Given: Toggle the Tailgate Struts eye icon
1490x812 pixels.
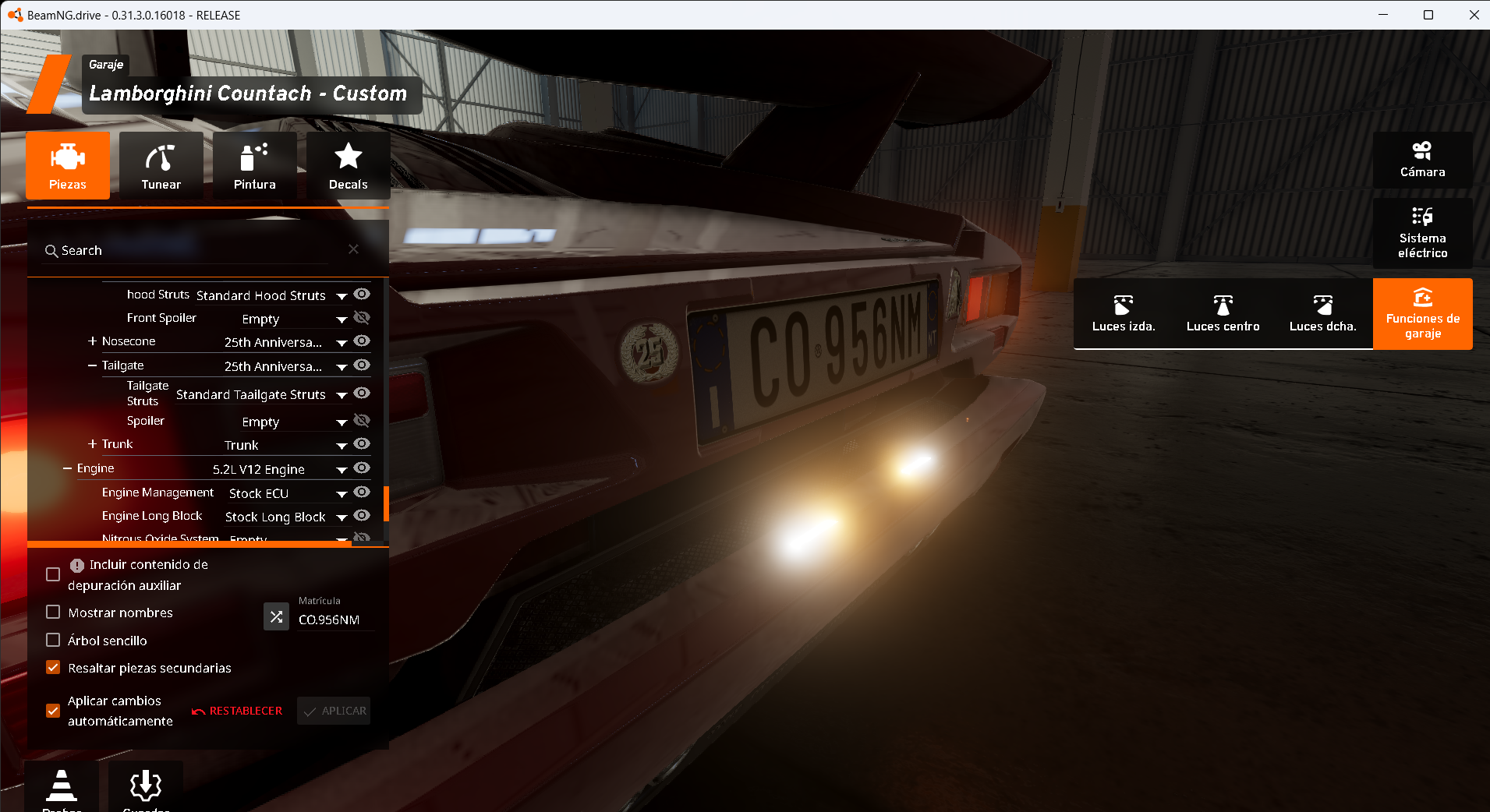Looking at the screenshot, I should tap(362, 393).
